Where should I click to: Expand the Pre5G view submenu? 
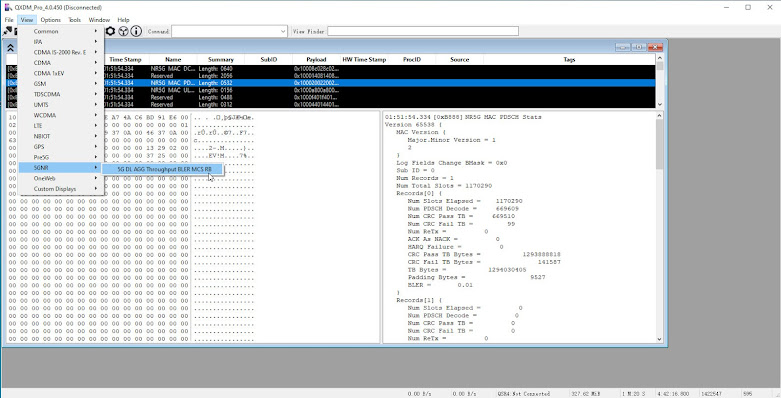coord(61,157)
